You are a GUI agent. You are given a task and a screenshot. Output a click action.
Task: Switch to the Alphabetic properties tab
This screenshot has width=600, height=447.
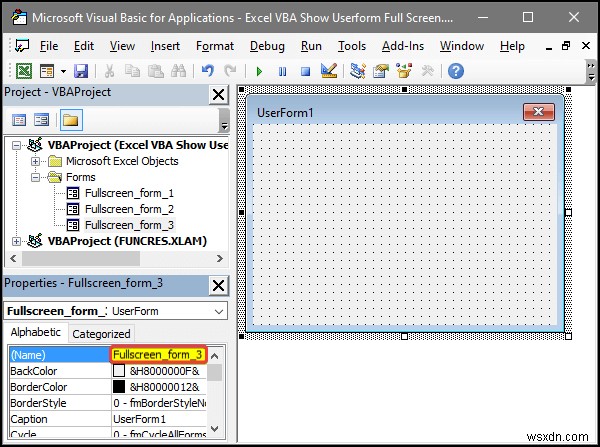coord(36,332)
